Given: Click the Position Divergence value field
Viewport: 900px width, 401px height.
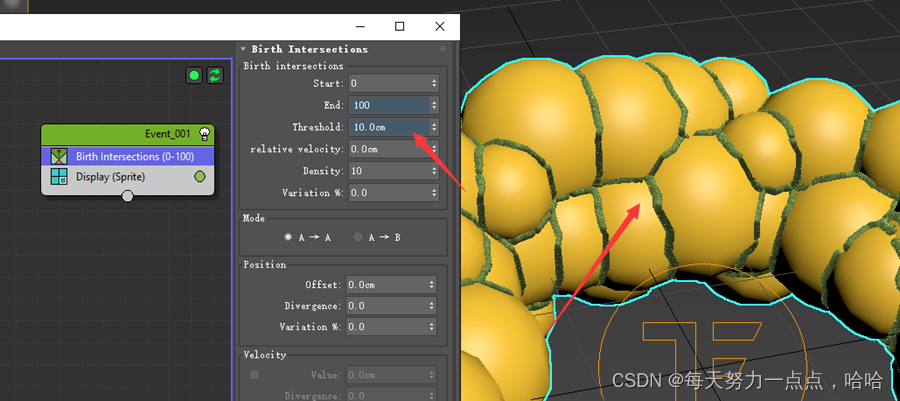Looking at the screenshot, I should [386, 306].
